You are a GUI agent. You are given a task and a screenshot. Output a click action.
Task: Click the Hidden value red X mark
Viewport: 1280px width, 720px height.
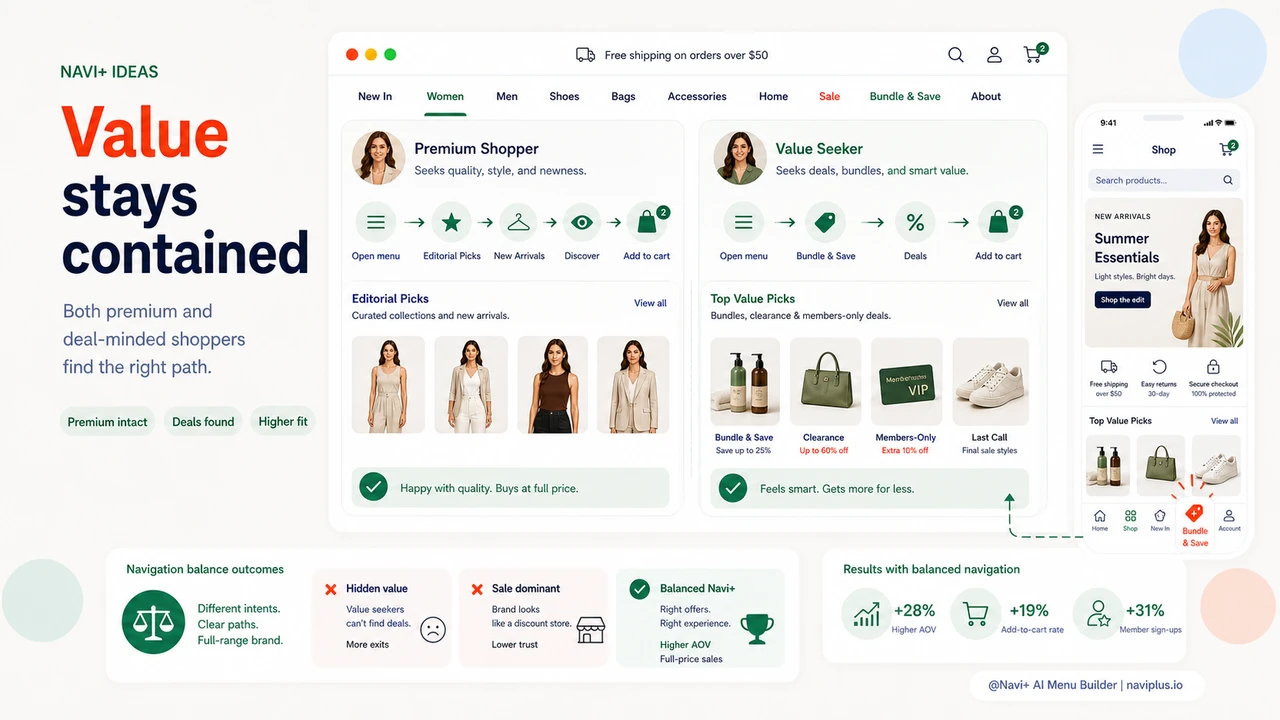[331, 589]
